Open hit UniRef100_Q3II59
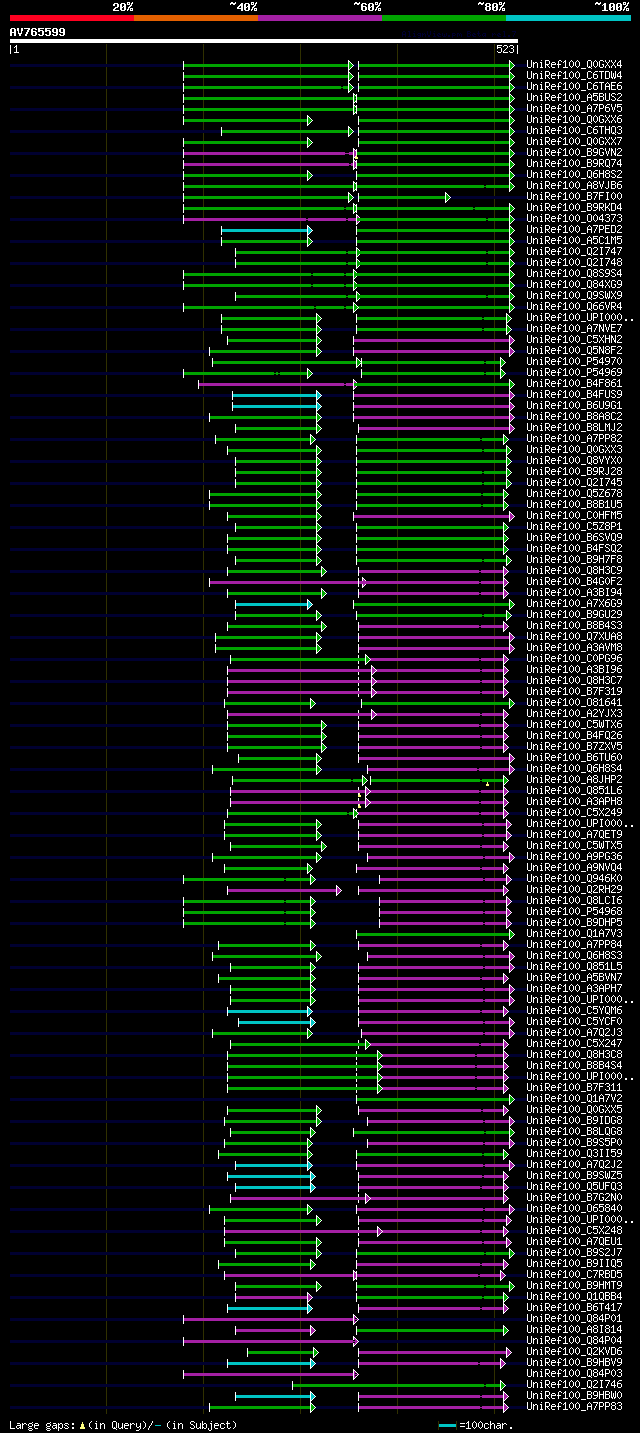 pyautogui.click(x=574, y=1153)
